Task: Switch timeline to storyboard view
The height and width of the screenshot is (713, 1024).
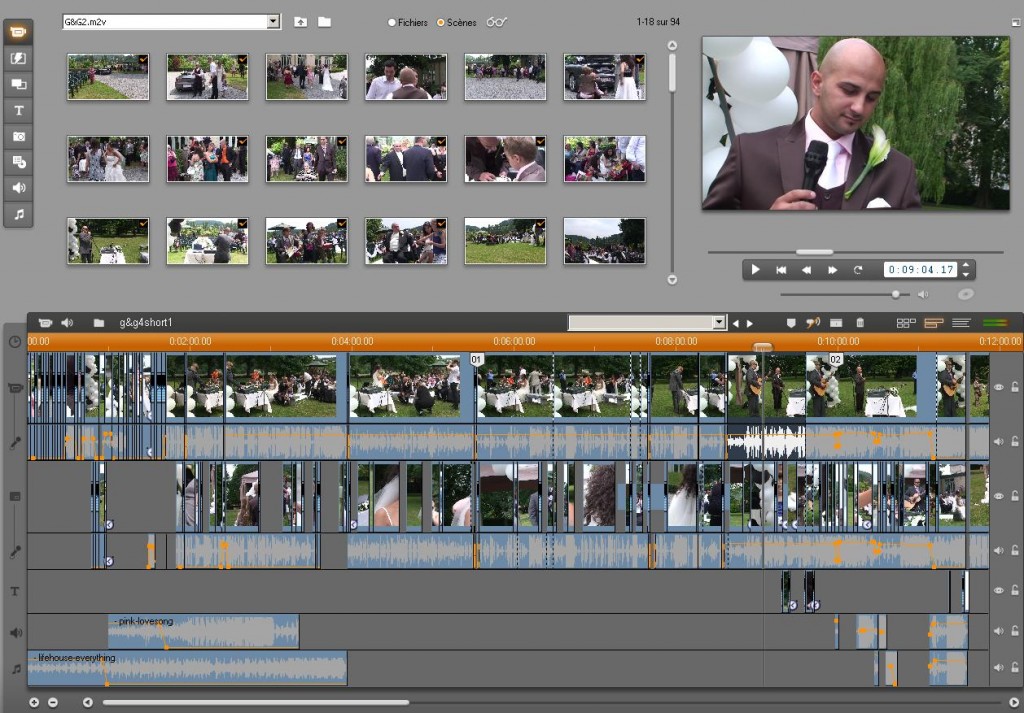Action: pos(906,323)
